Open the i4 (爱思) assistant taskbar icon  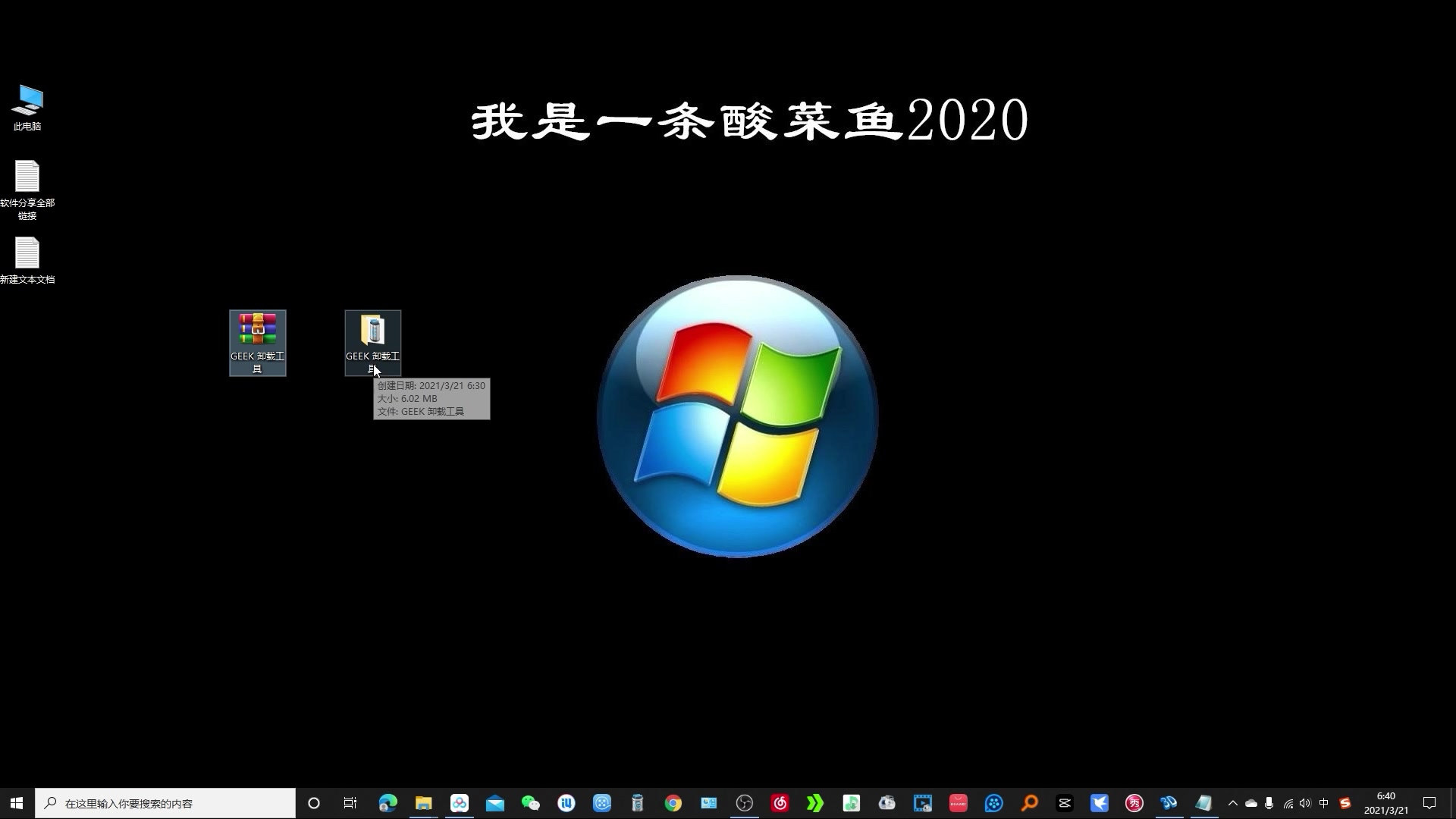(566, 803)
